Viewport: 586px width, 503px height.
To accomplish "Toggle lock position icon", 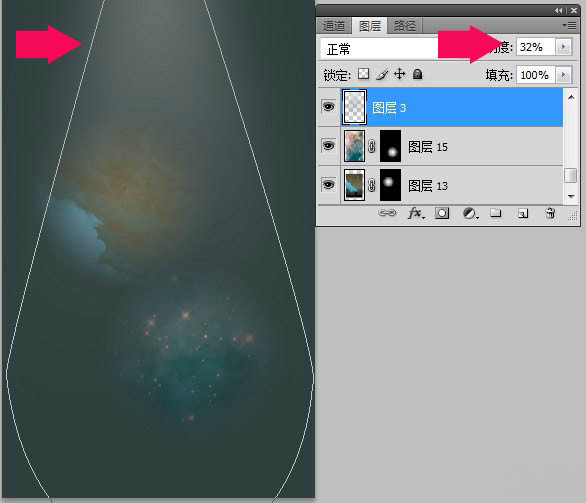I will [x=400, y=74].
